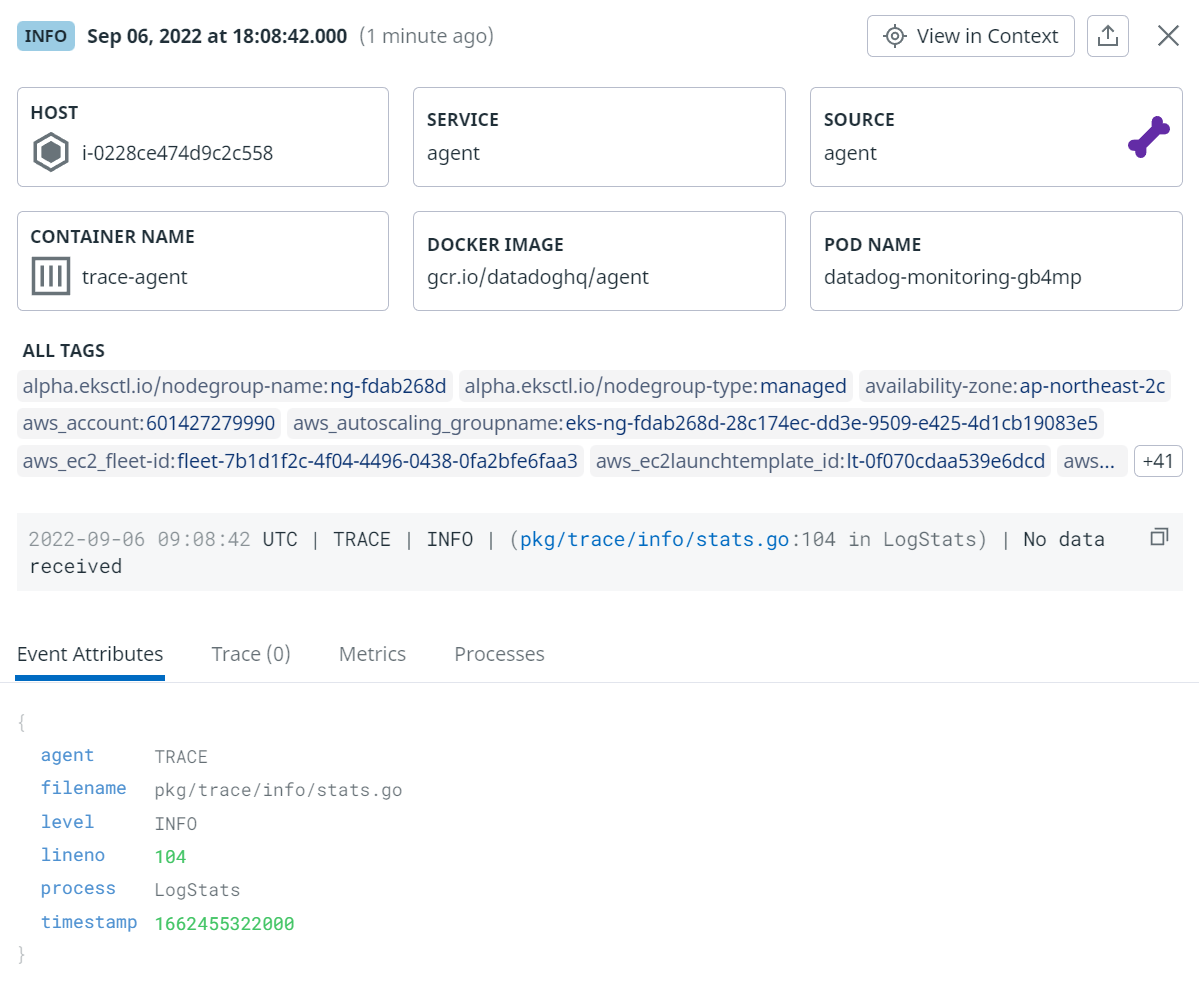The height and width of the screenshot is (991, 1199).
Task: Open the CONTAINER NAME trace-agent card
Action: pos(203,261)
